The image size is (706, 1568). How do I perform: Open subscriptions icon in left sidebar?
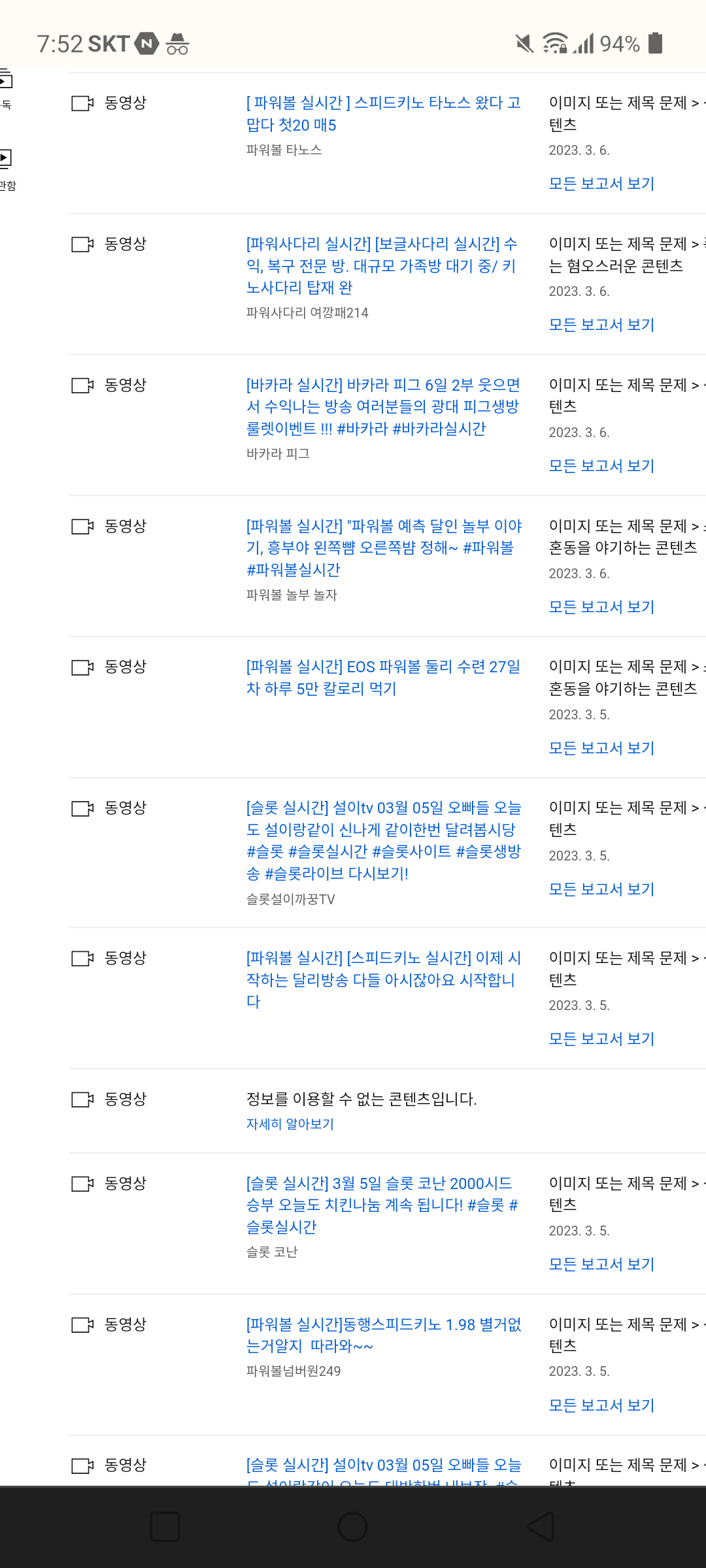coord(5,80)
